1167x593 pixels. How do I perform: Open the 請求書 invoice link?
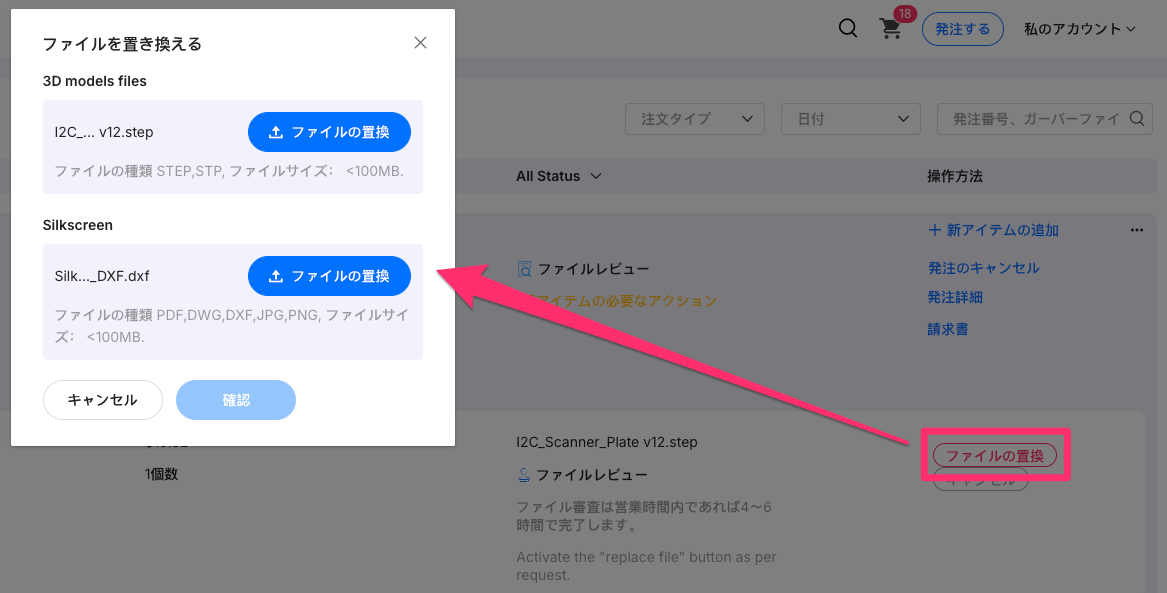click(947, 329)
